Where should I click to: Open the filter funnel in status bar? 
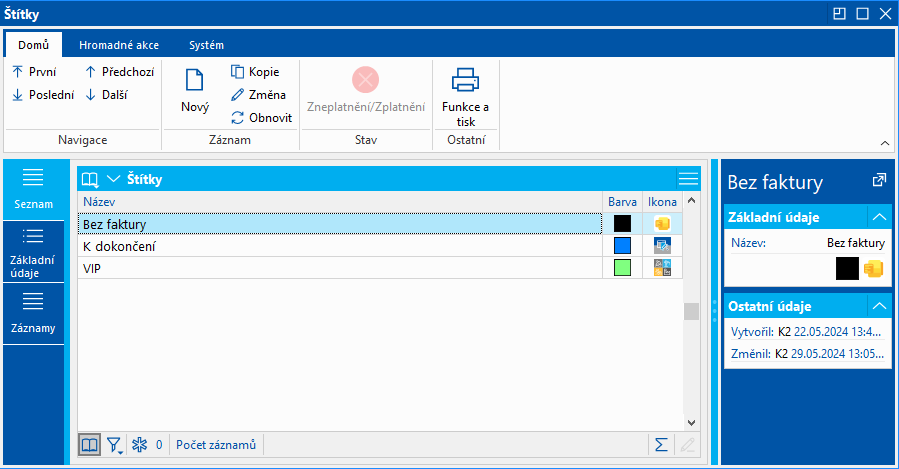coord(115,445)
